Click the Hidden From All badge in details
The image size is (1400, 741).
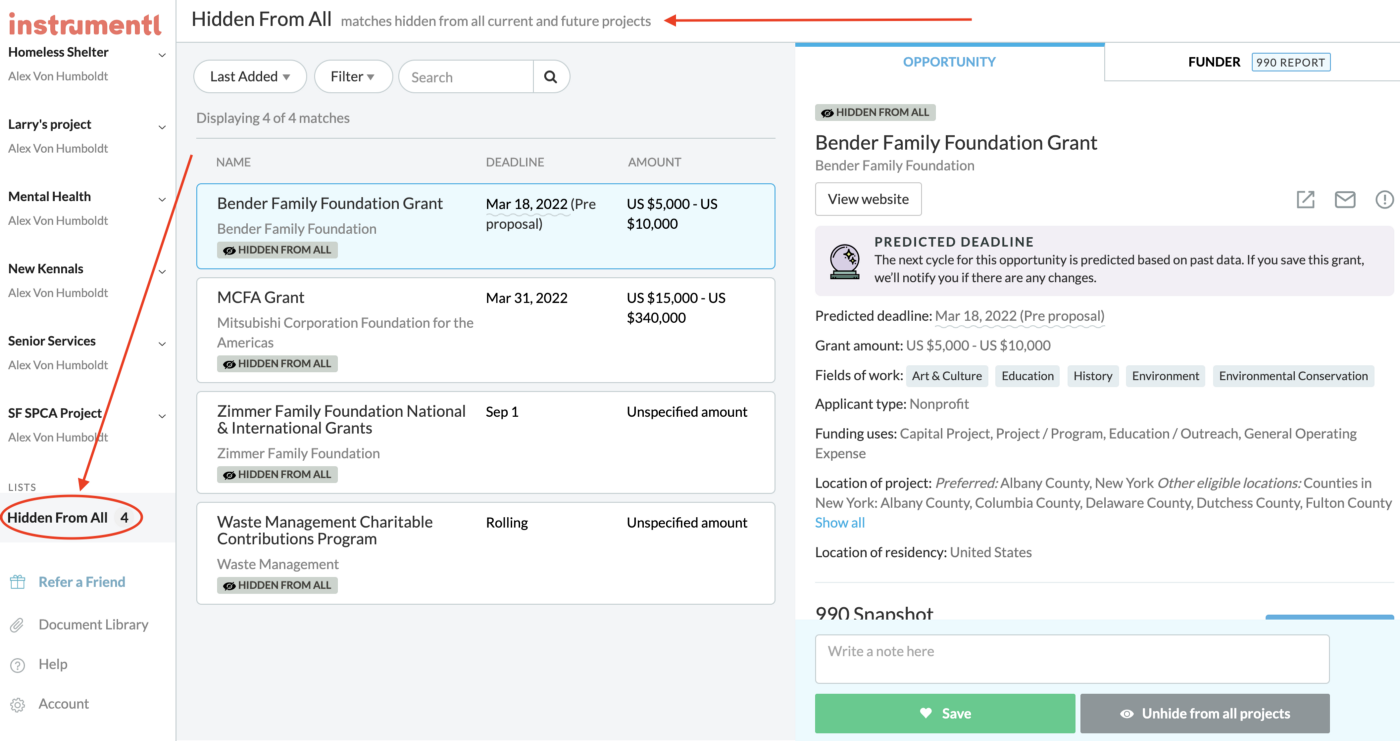click(875, 113)
